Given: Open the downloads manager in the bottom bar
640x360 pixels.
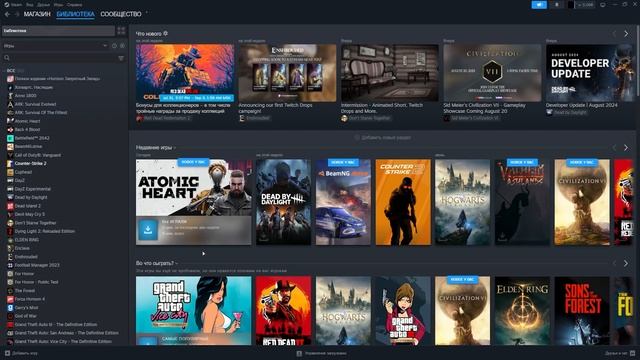Looking at the screenshot, I should point(322,353).
